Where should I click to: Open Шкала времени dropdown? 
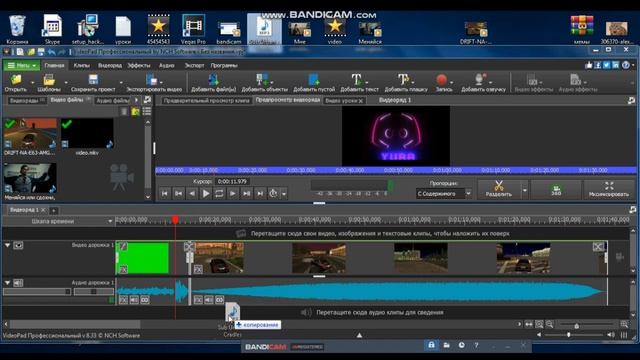click(110, 221)
